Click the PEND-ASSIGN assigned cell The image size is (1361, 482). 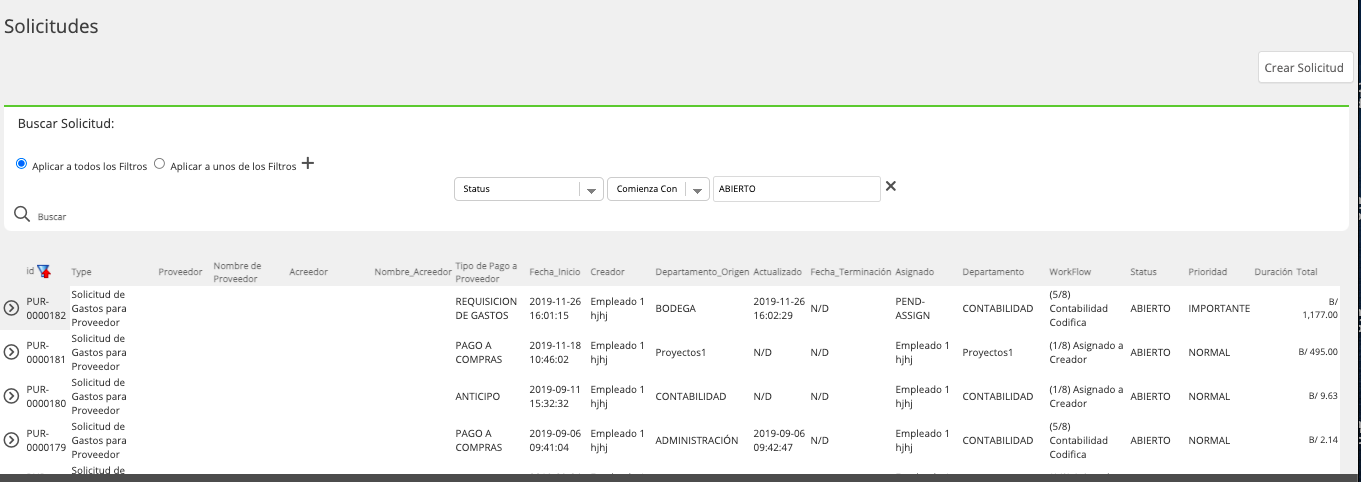click(913, 308)
